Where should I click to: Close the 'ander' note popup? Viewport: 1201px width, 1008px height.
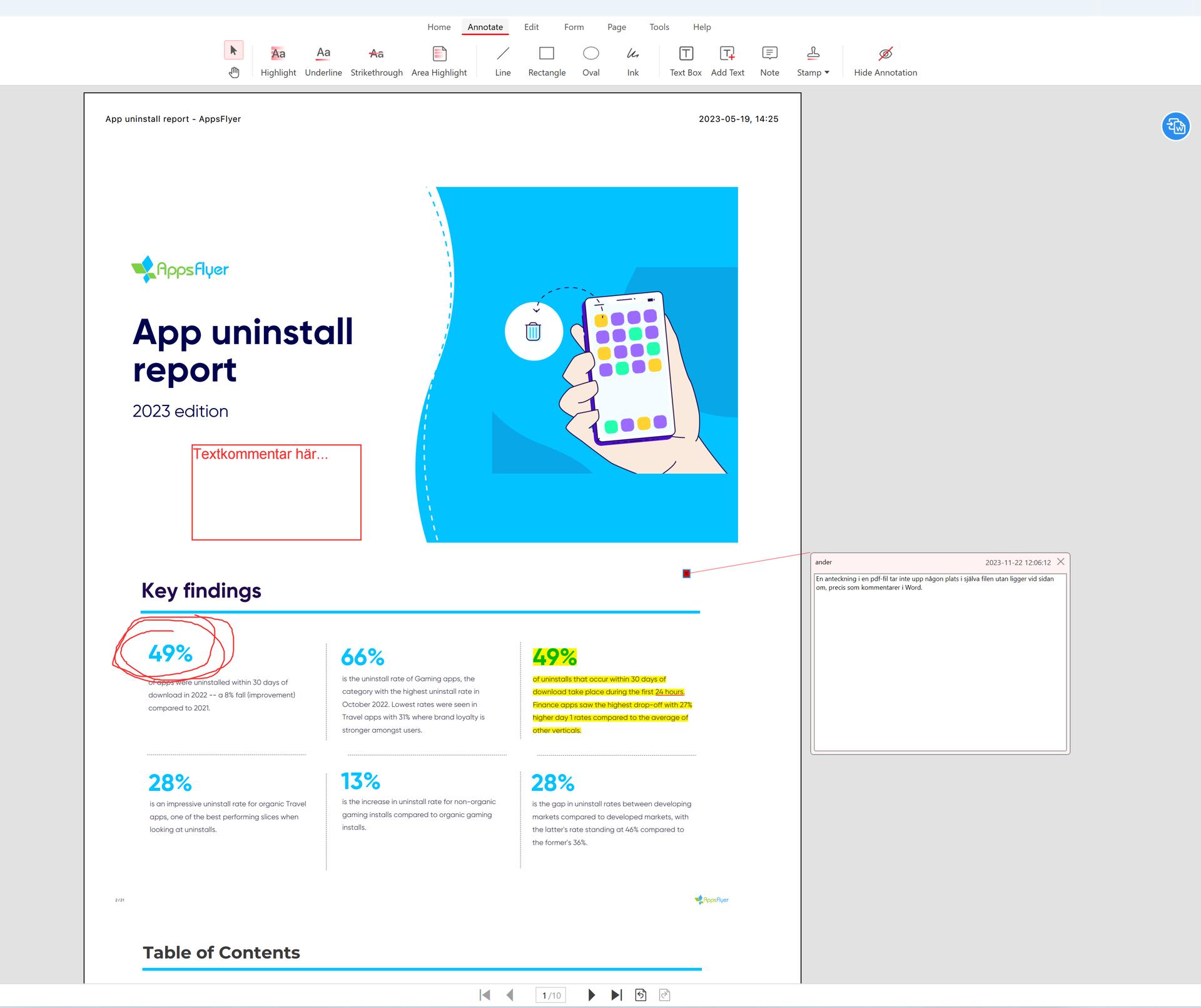pos(1060,562)
